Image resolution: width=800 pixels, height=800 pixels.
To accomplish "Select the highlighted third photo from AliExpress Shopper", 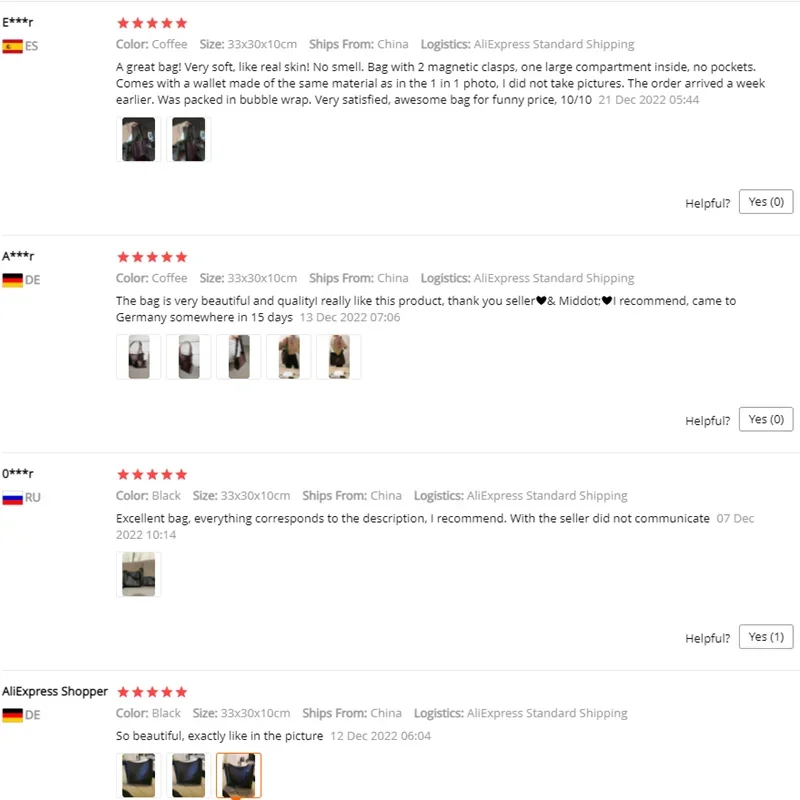I will click(x=238, y=775).
